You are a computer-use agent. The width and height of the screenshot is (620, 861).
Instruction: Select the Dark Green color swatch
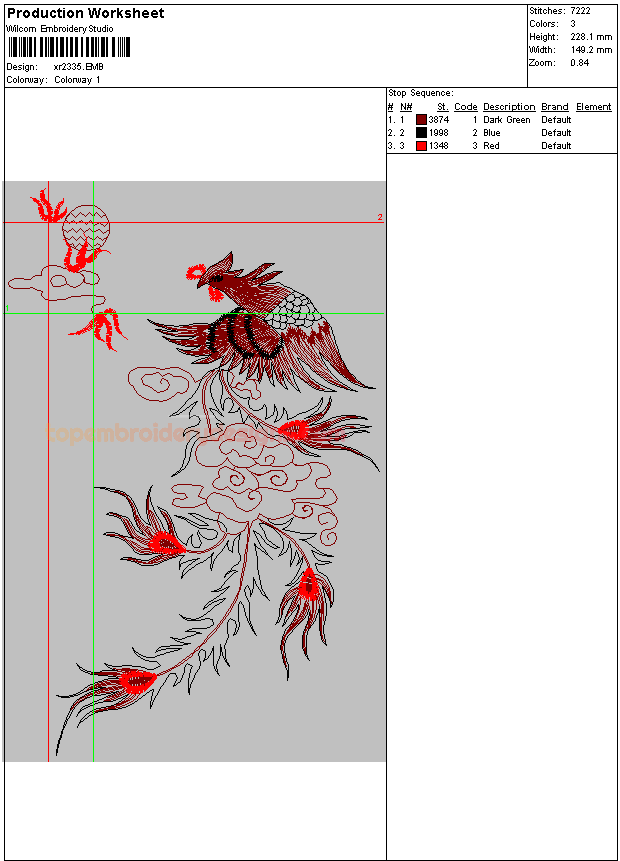coord(421,120)
